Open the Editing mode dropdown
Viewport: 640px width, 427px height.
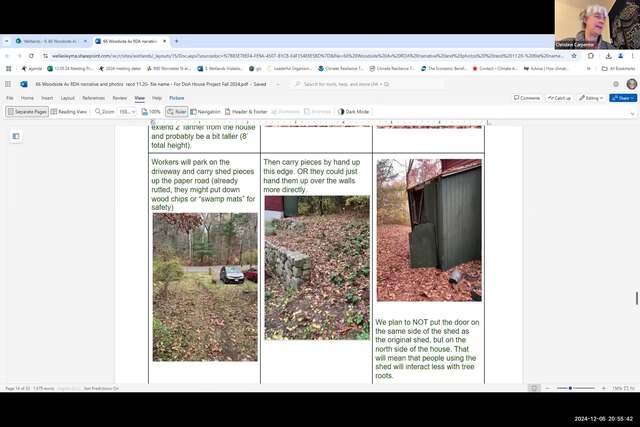[592, 98]
